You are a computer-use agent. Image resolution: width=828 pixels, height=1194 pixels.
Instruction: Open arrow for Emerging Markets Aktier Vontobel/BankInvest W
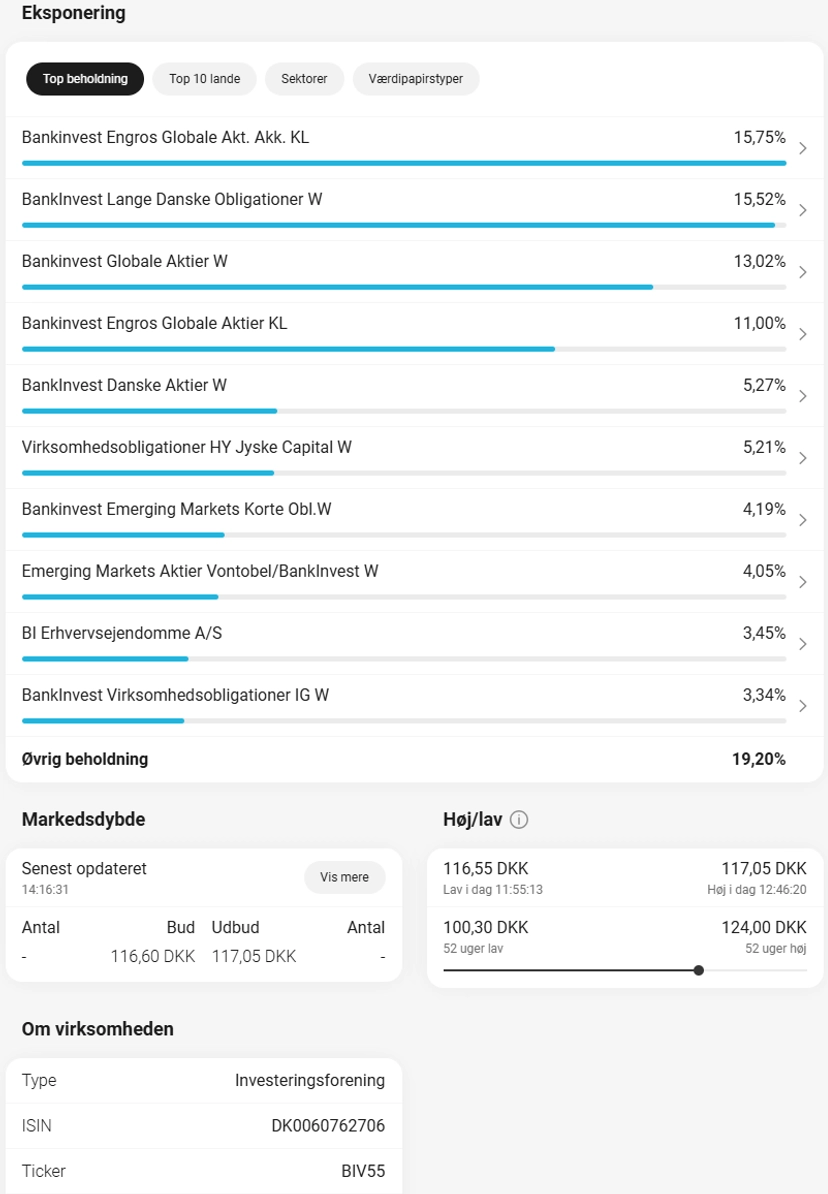pos(803,582)
